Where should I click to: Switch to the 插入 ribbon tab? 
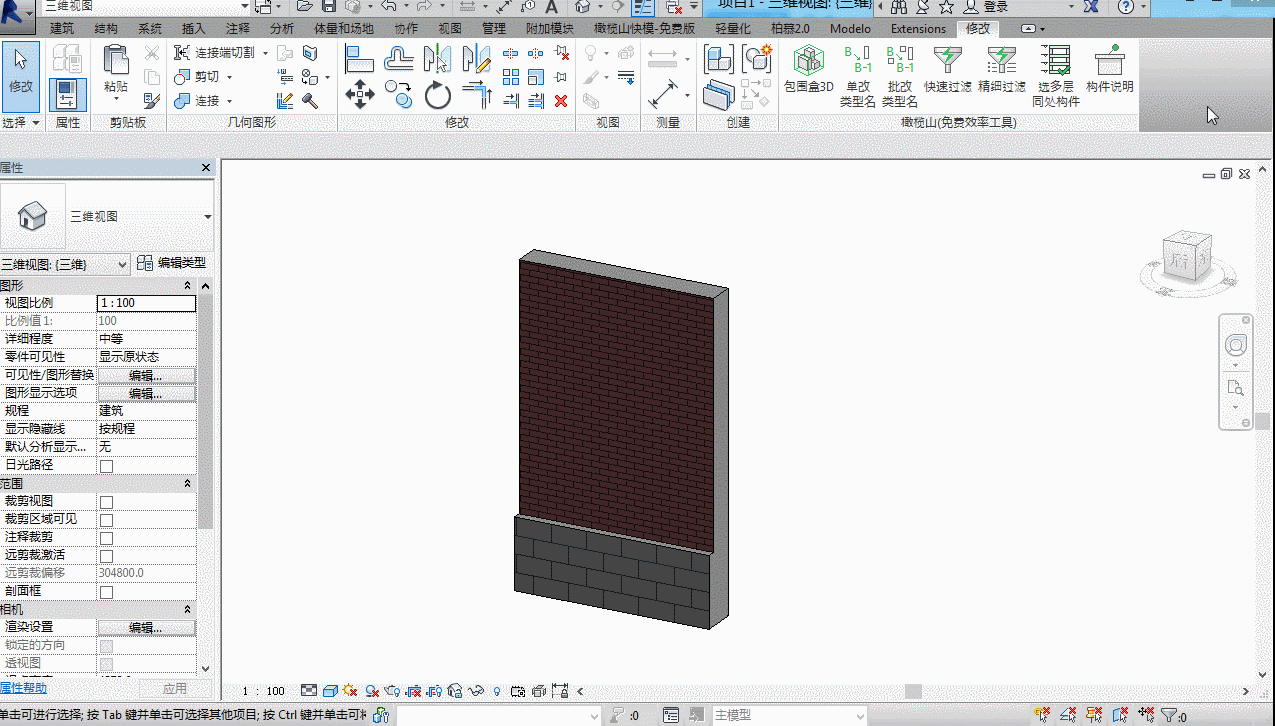click(194, 29)
